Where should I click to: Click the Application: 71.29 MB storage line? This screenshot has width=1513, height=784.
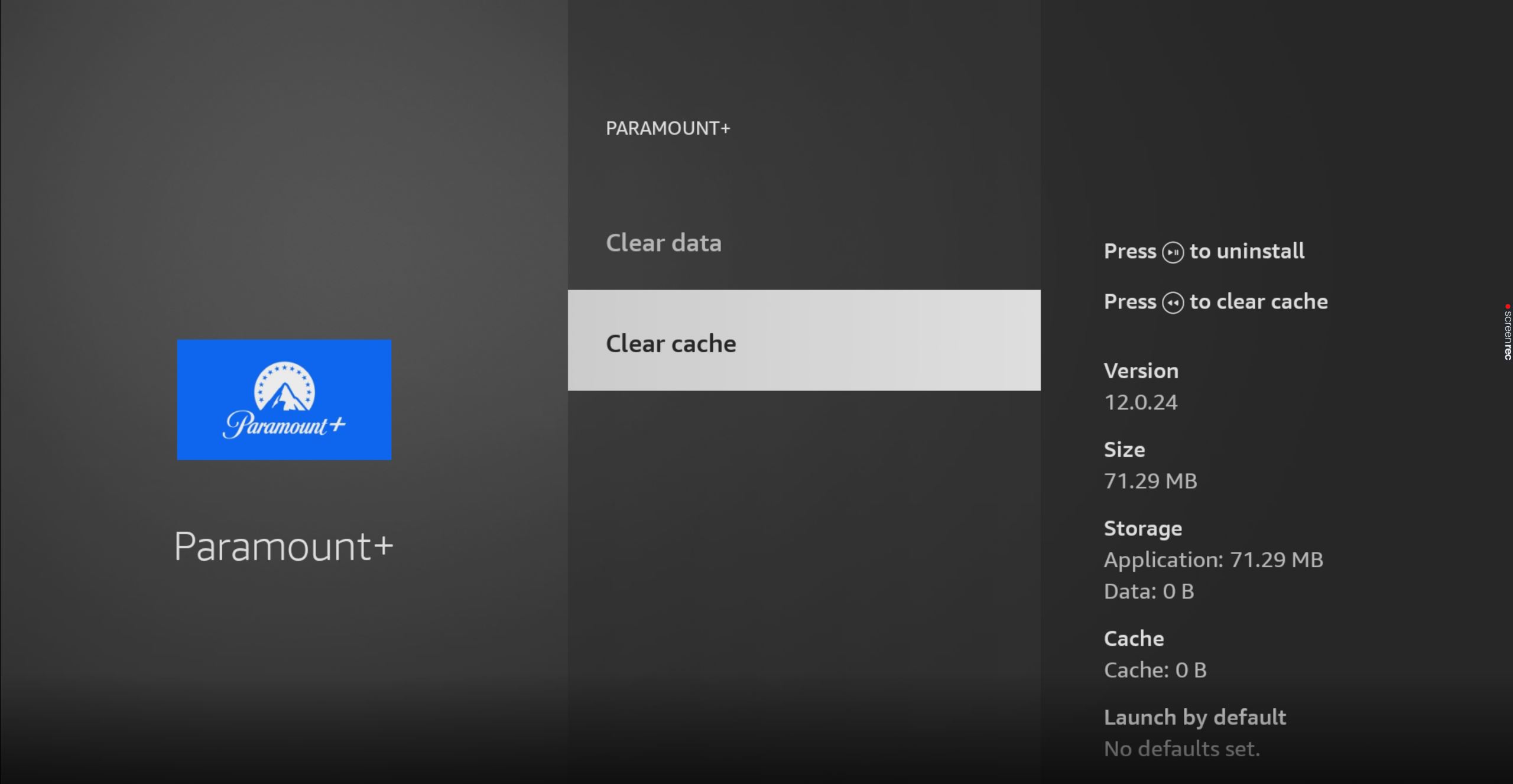tap(1213, 559)
